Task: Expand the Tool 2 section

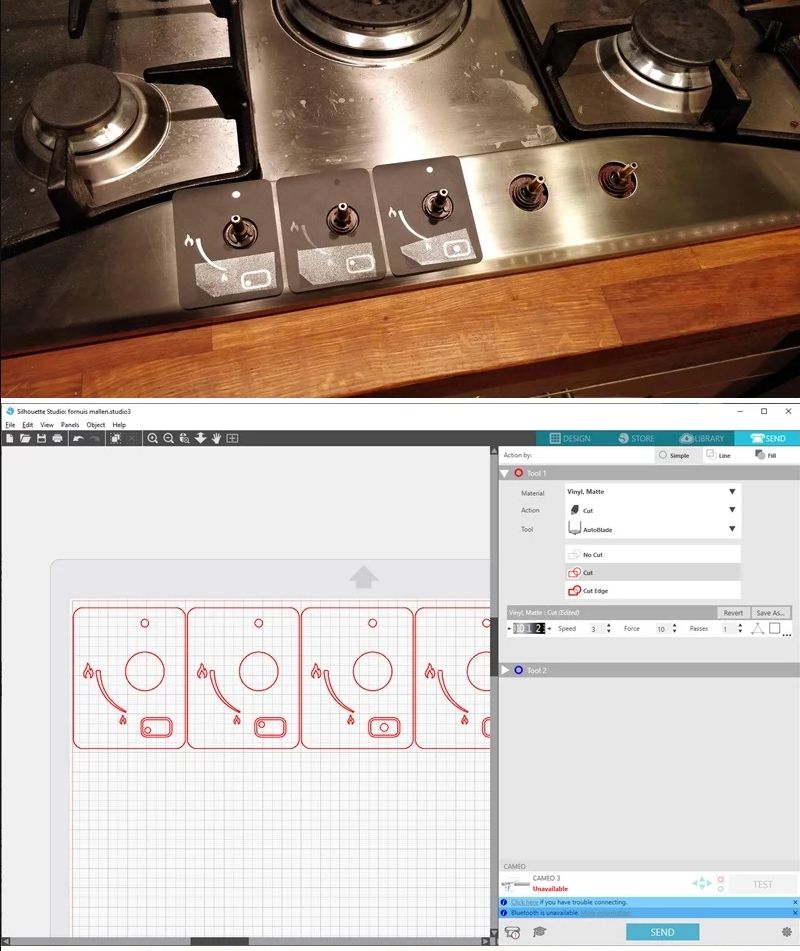Action: 505,670
